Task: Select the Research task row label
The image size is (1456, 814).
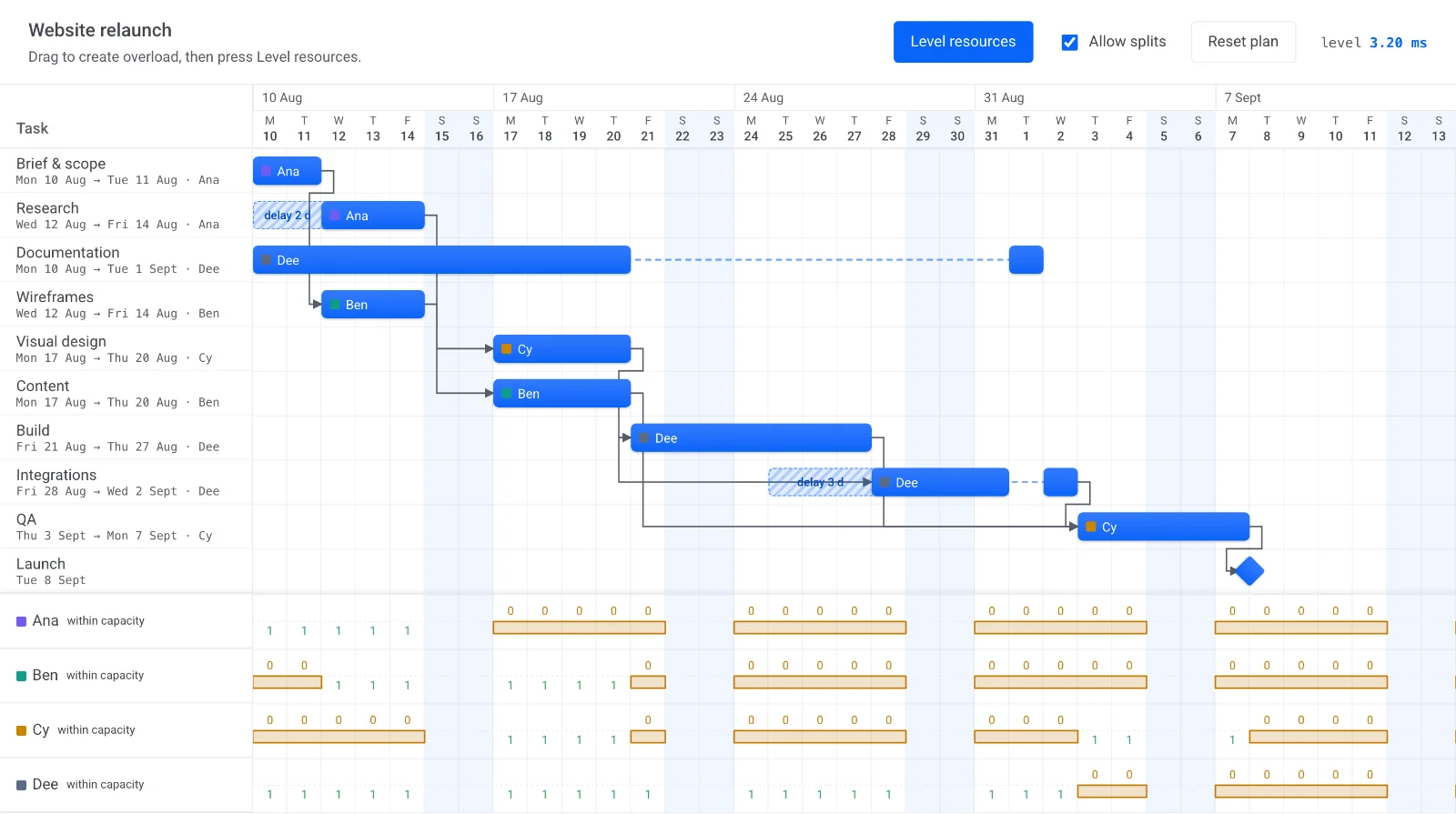Action: pos(126,216)
